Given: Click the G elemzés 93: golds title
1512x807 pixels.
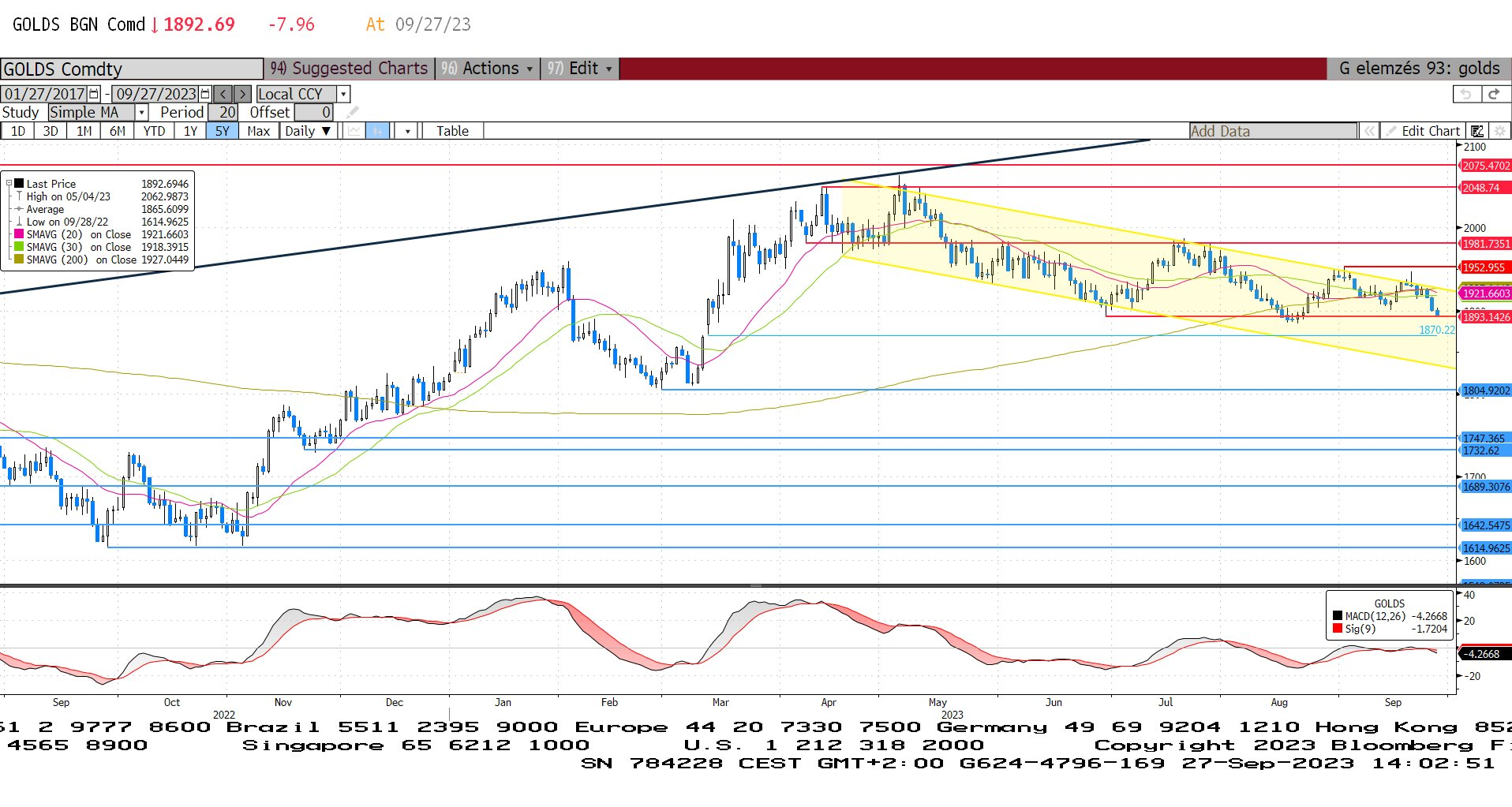Looking at the screenshot, I should (1419, 69).
